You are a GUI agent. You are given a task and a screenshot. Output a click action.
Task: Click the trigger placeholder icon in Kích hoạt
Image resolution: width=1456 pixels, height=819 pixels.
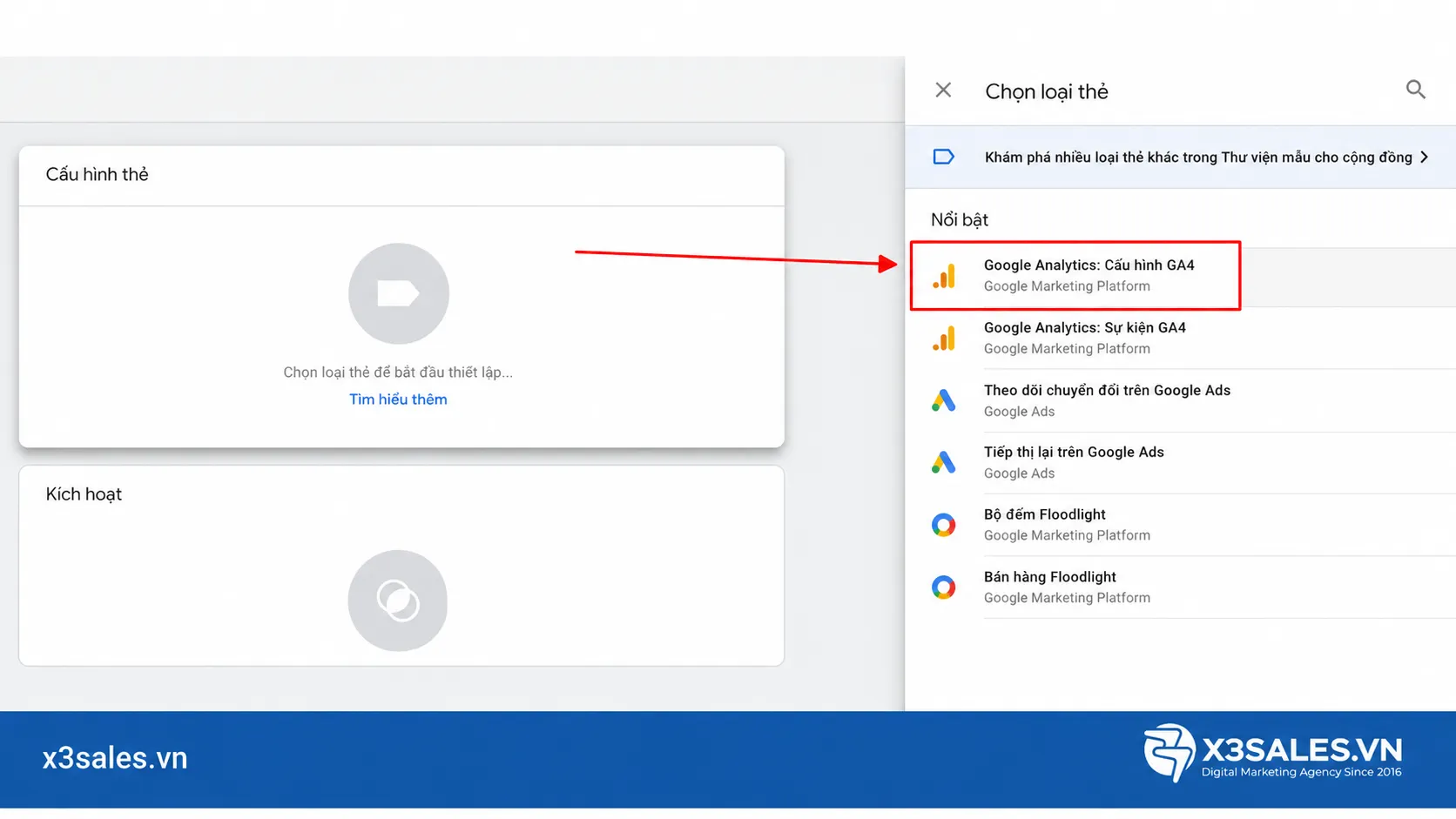coord(398,601)
